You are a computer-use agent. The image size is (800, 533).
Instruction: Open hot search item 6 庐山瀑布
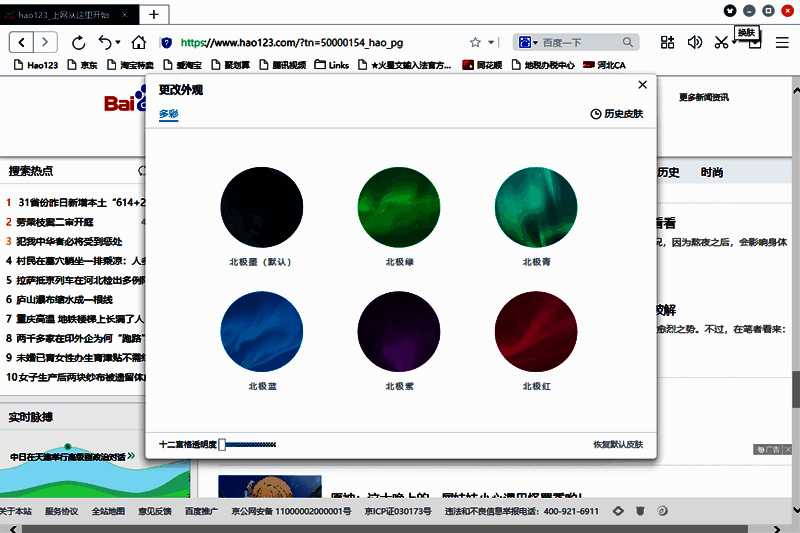point(64,299)
